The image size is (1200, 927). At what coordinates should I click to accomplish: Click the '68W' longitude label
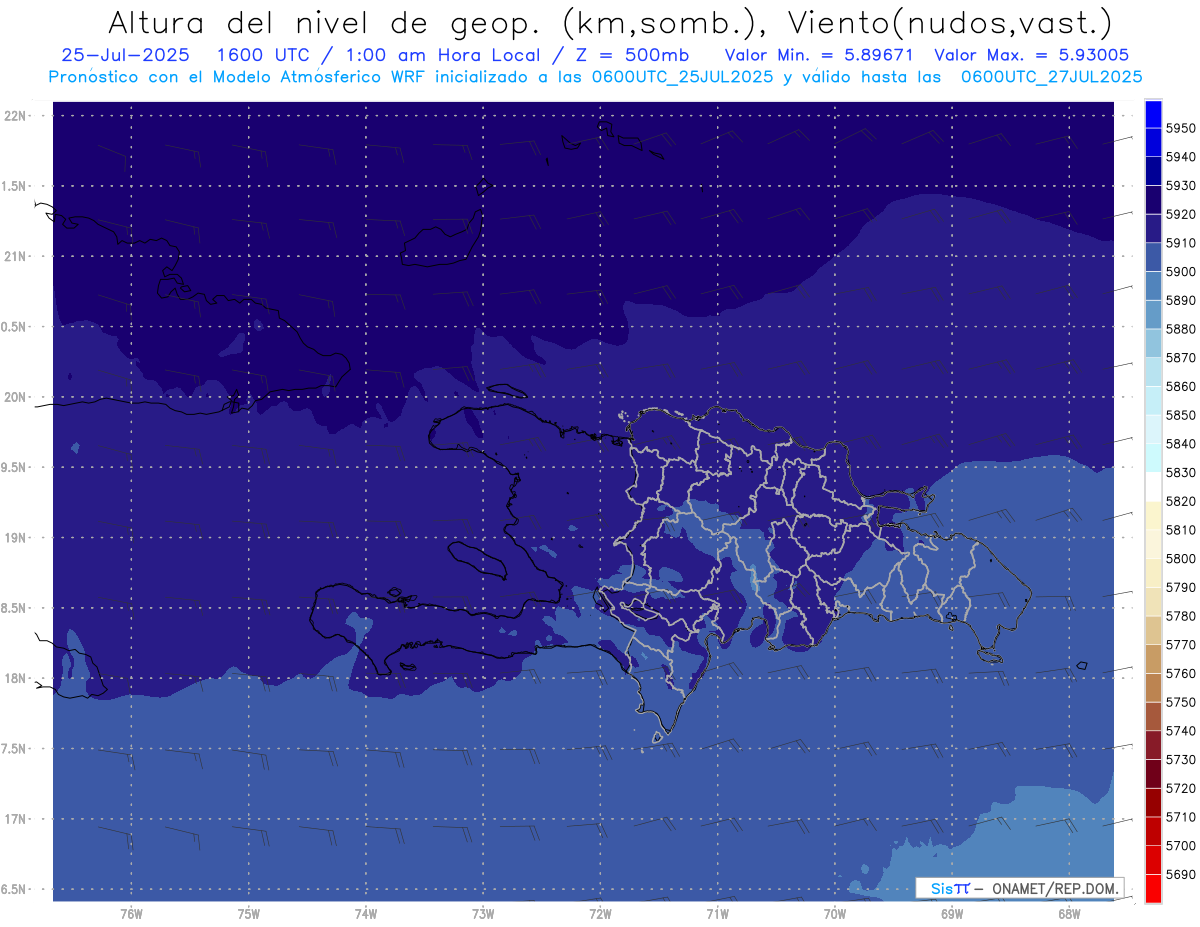click(x=1069, y=914)
